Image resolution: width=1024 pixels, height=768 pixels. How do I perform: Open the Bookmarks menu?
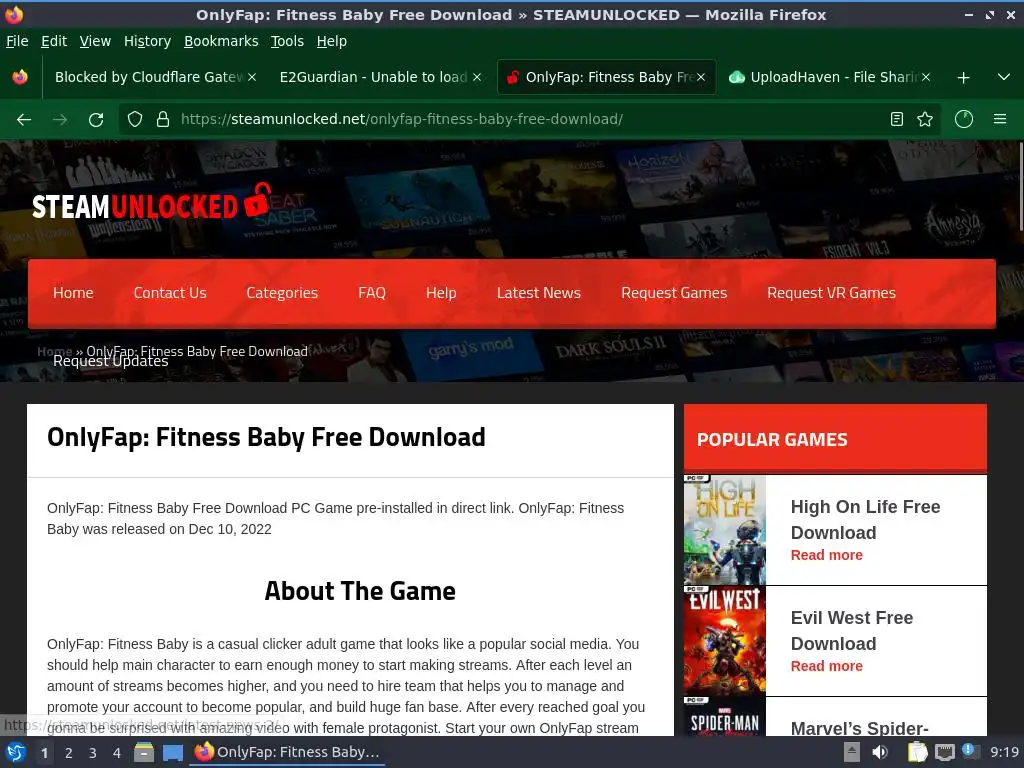point(221,41)
